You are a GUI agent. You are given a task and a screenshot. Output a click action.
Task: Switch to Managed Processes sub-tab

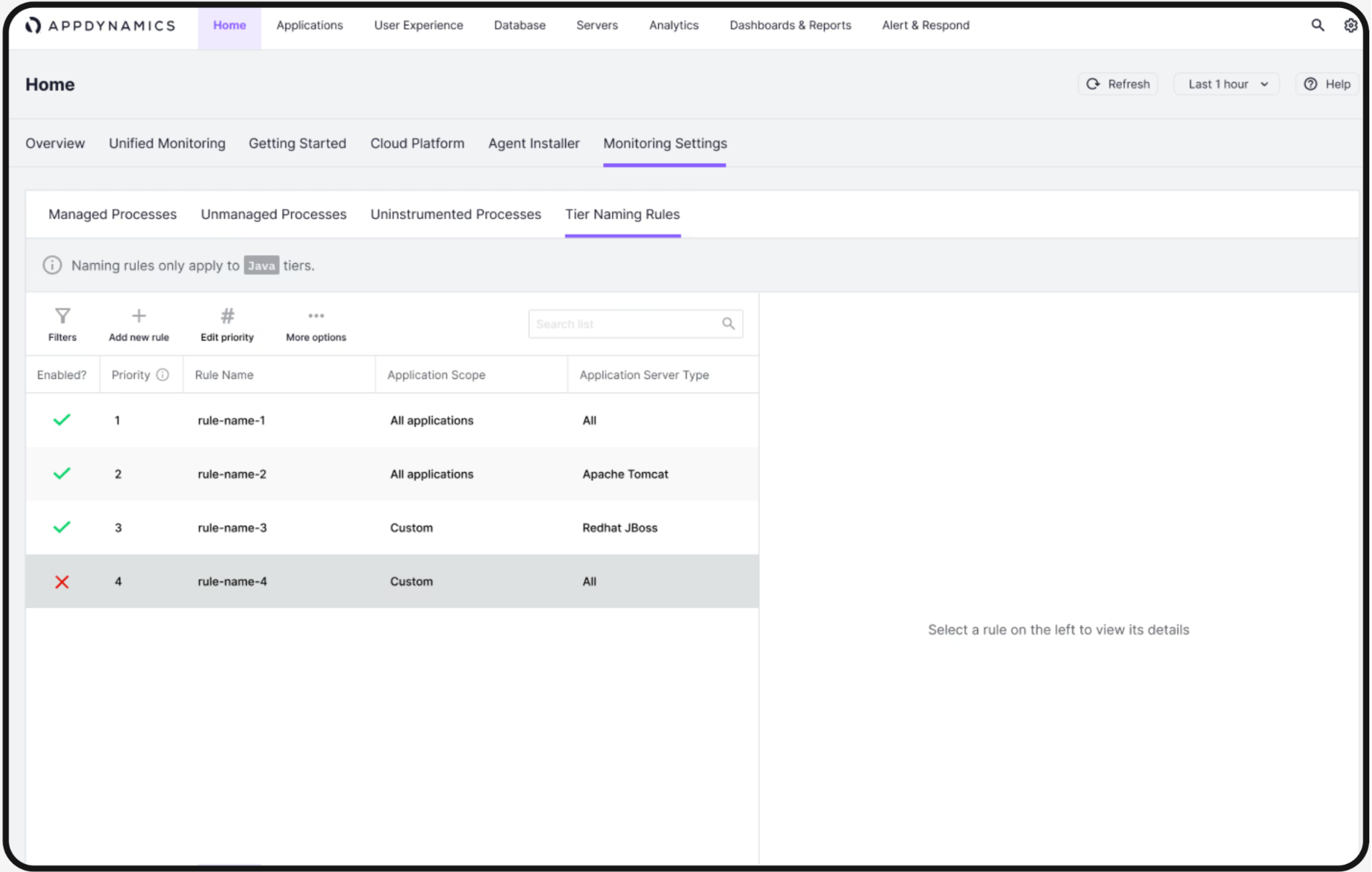point(113,214)
